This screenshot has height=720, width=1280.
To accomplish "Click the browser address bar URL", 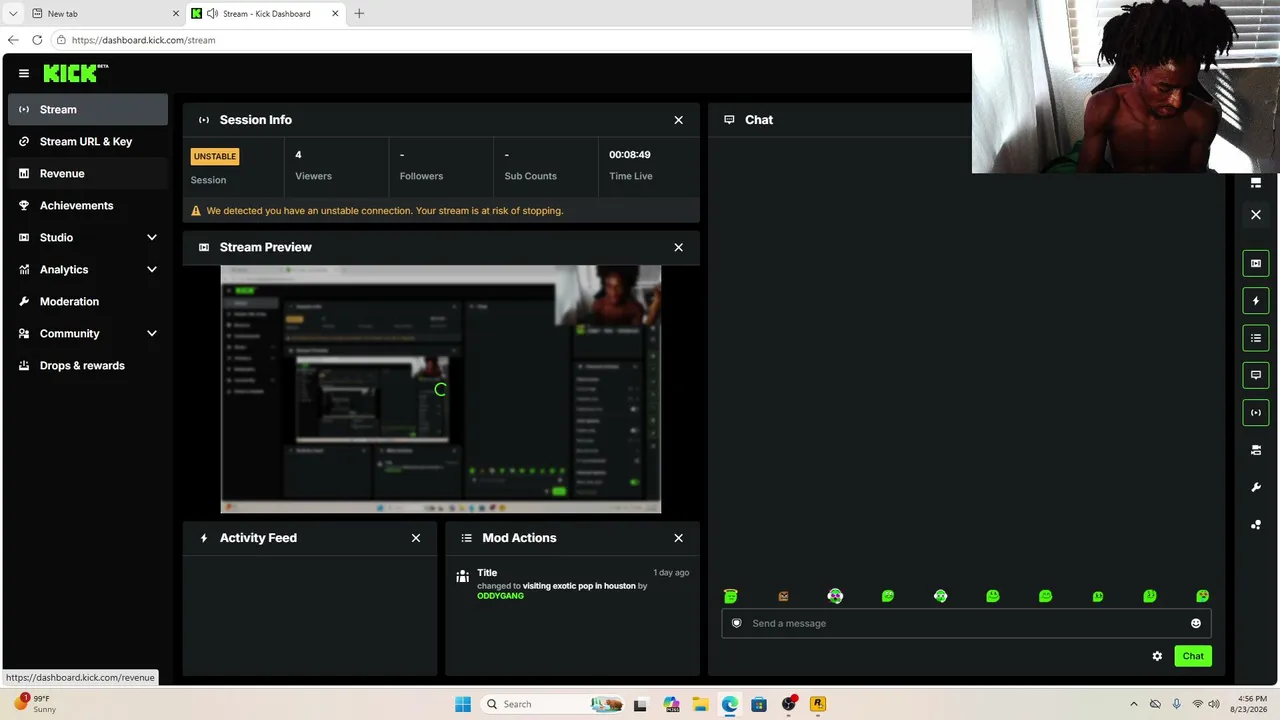I will (144, 40).
